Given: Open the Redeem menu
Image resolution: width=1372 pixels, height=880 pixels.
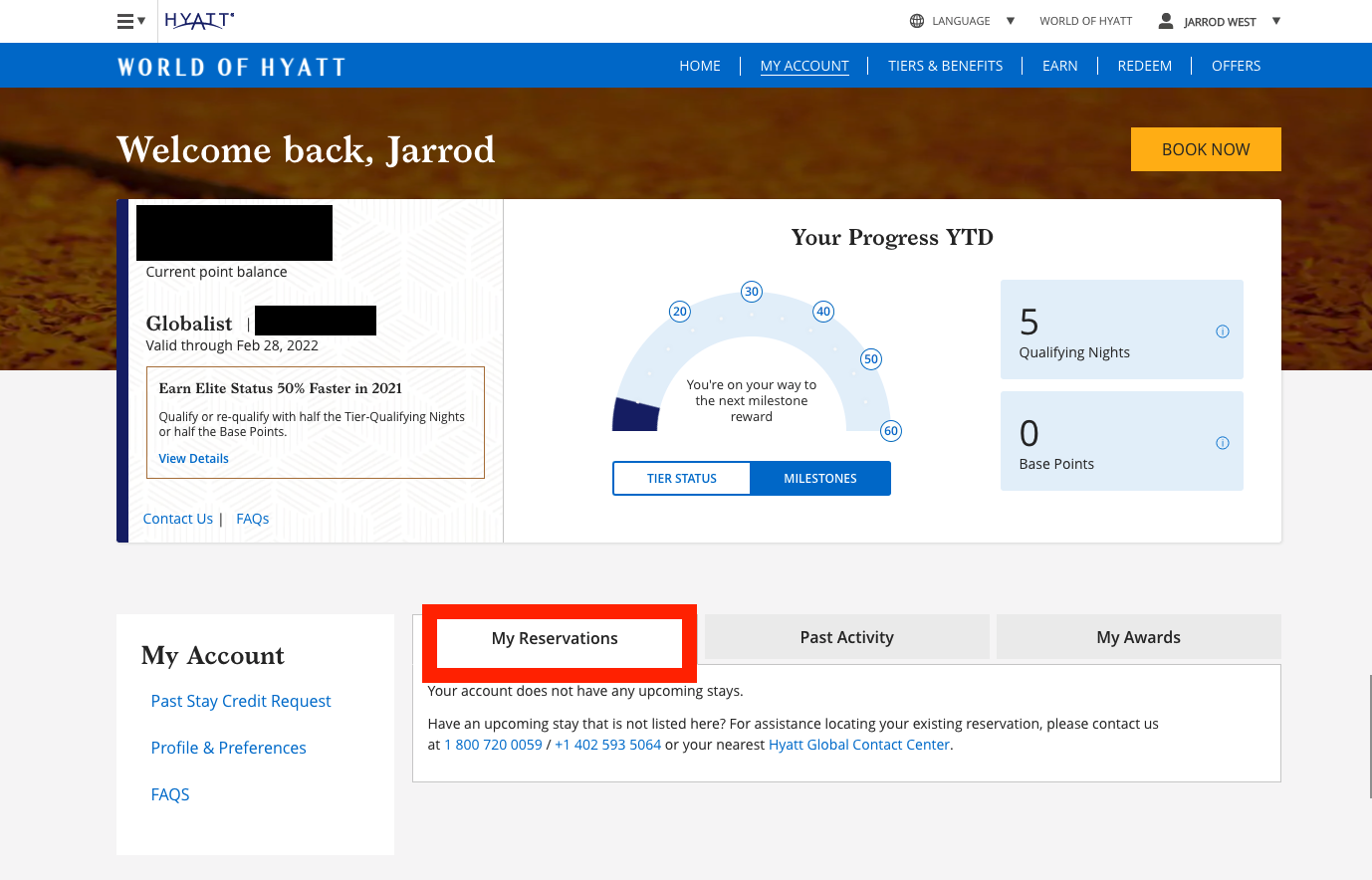Looking at the screenshot, I should (1145, 66).
